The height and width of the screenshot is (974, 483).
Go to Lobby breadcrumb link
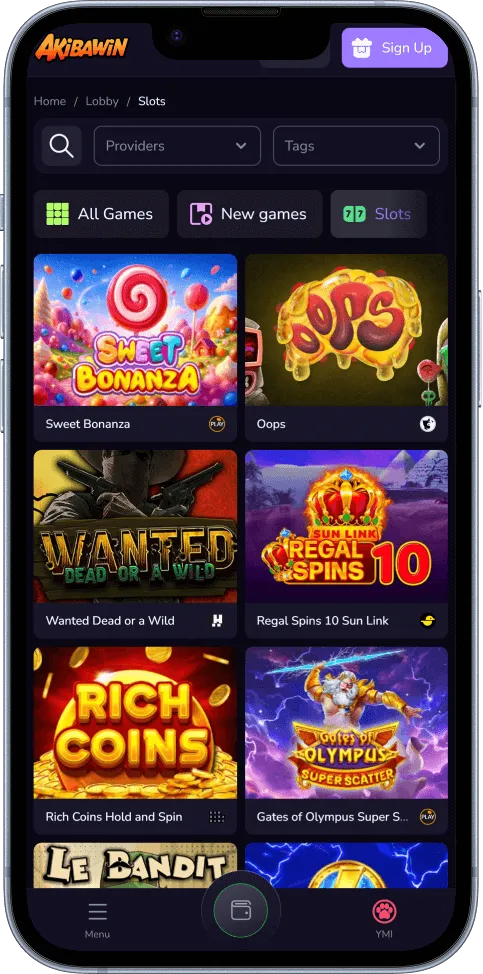point(102,101)
